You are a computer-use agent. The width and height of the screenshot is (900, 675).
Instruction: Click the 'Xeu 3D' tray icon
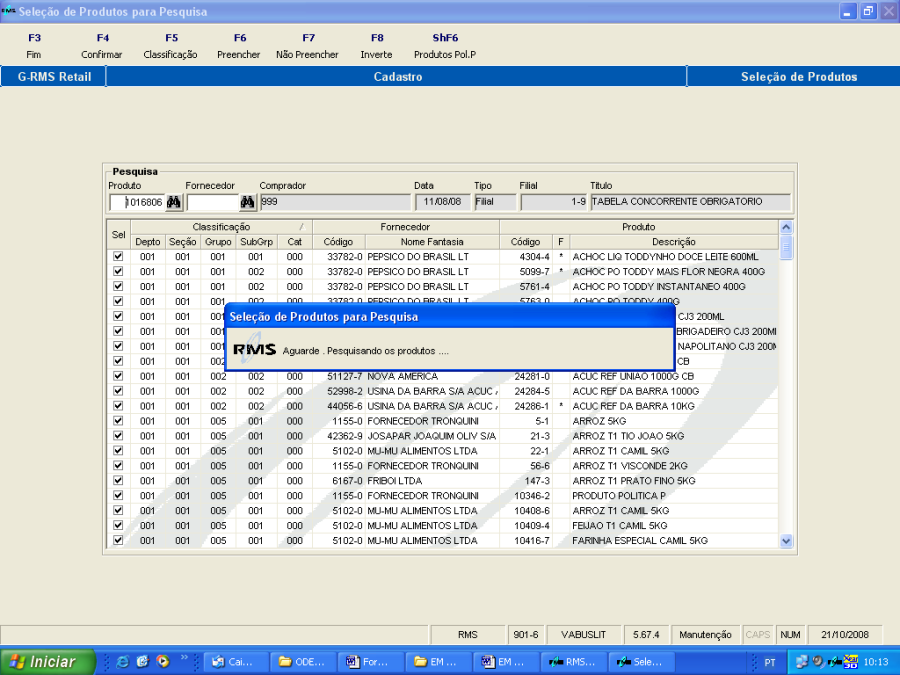850,662
